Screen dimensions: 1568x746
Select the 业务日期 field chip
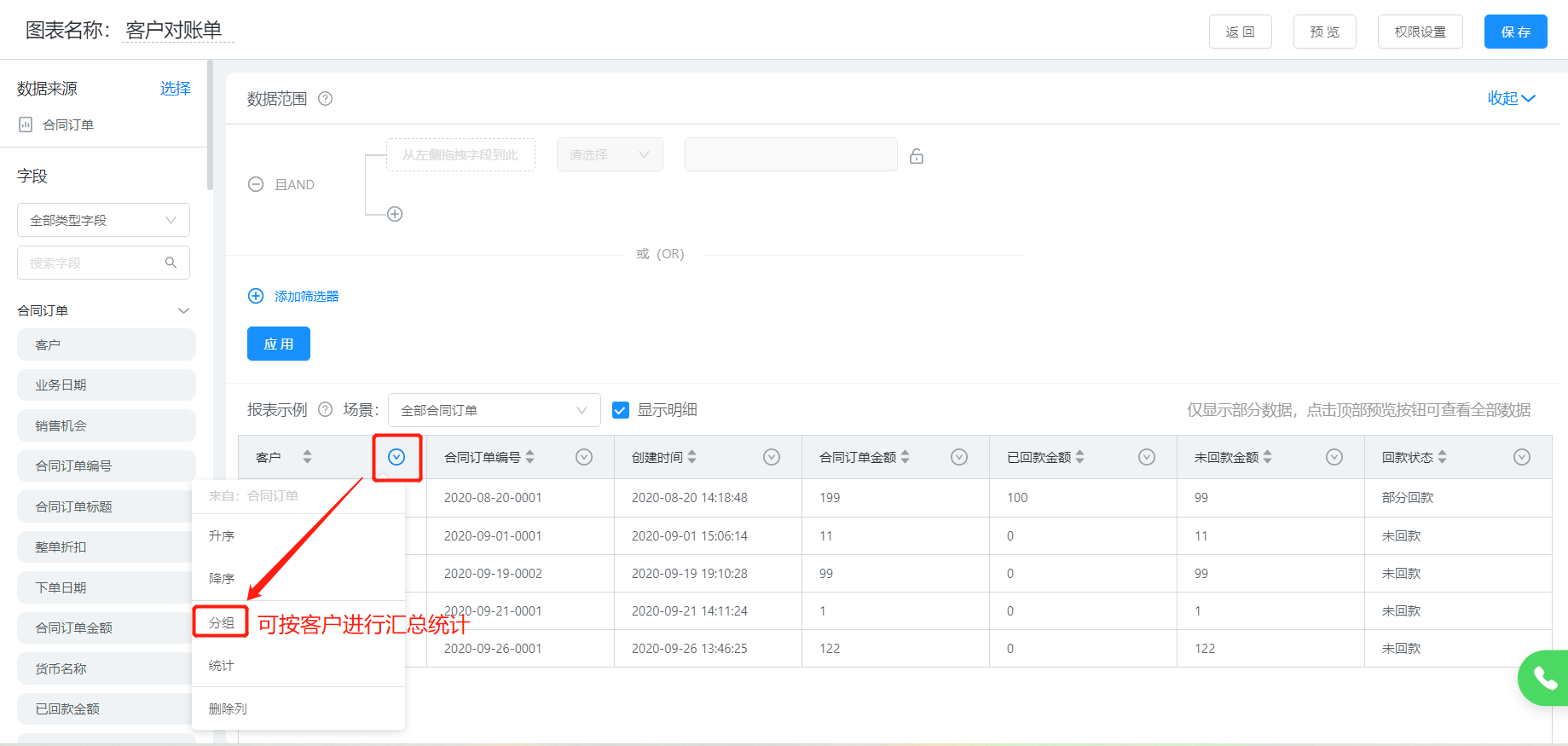[107, 385]
